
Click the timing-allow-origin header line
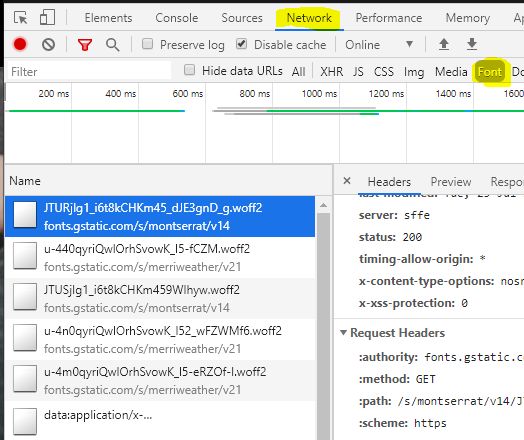pyautogui.click(x=422, y=259)
